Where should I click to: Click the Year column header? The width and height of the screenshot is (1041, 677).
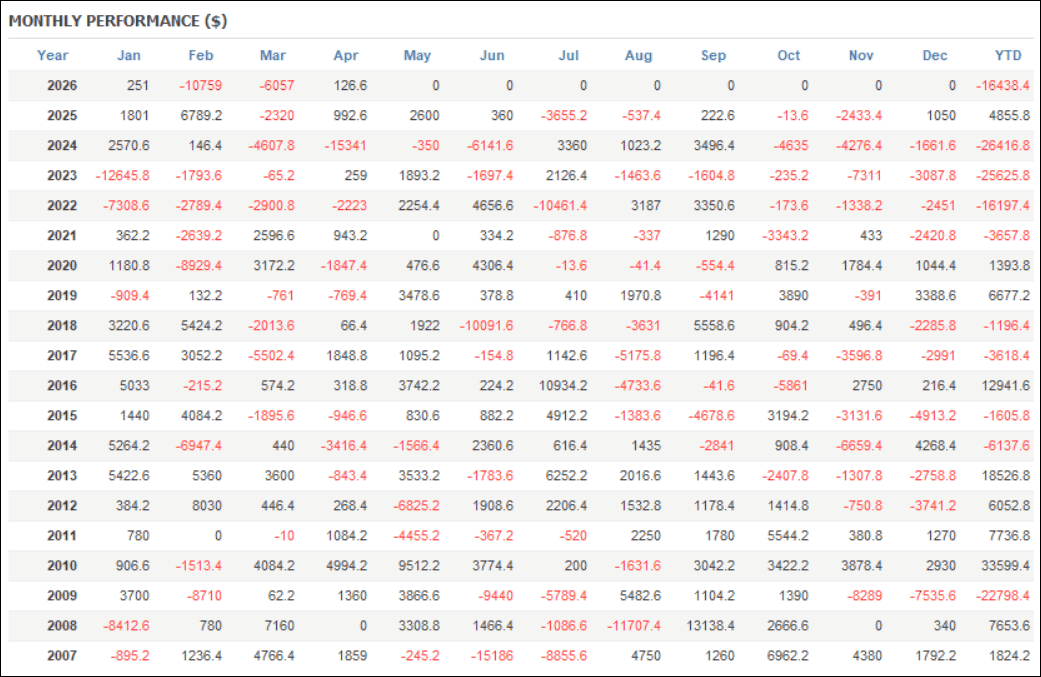pos(52,56)
